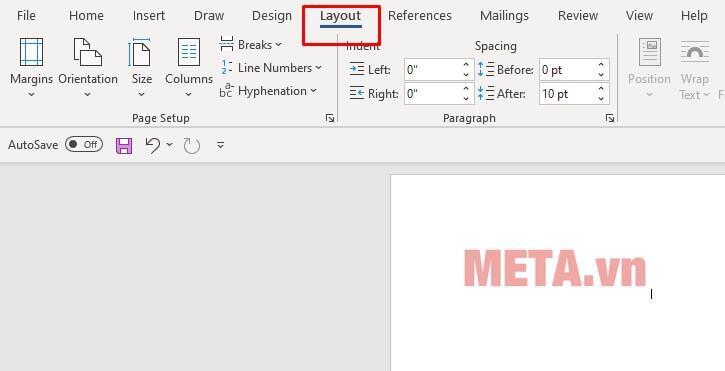This screenshot has height=371, width=725.
Task: Decrease Spacing Before with down arrow
Action: point(601,75)
